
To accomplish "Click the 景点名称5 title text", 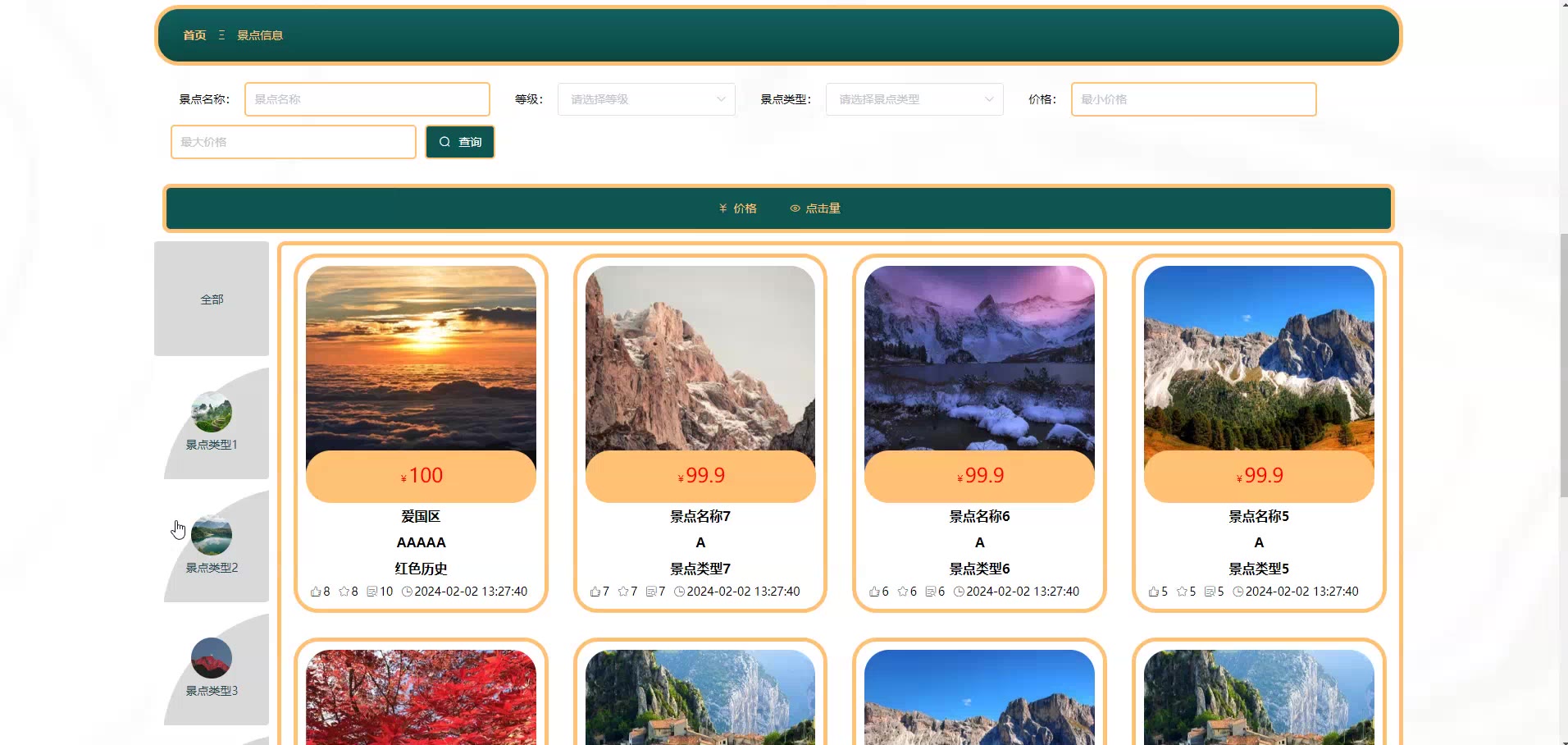I will [1259, 516].
